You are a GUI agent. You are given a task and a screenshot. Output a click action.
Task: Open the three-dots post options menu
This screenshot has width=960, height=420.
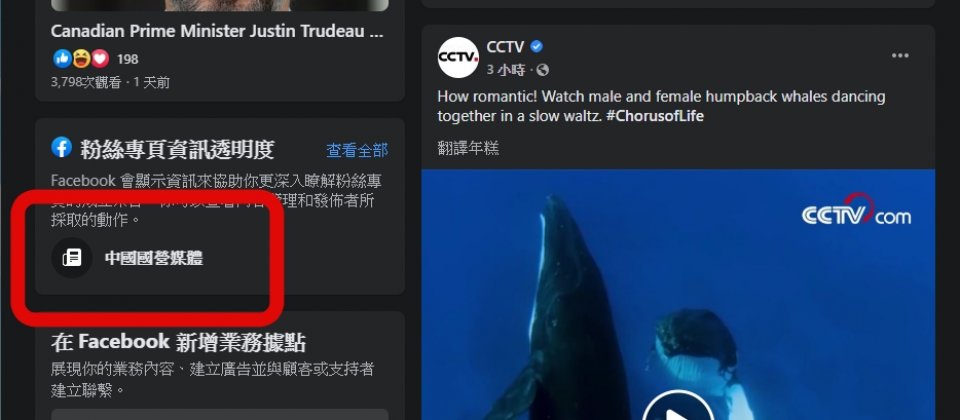[900, 56]
